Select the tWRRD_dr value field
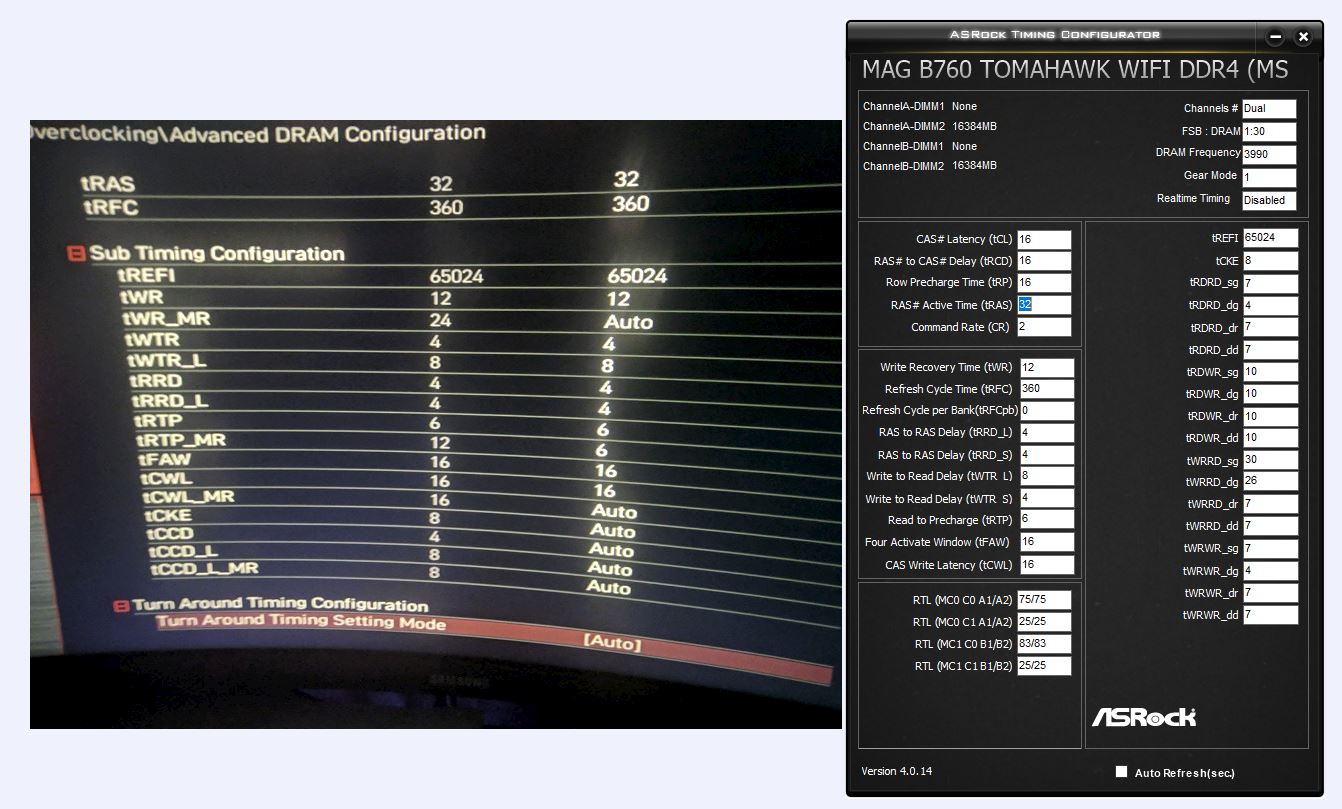 1270,504
